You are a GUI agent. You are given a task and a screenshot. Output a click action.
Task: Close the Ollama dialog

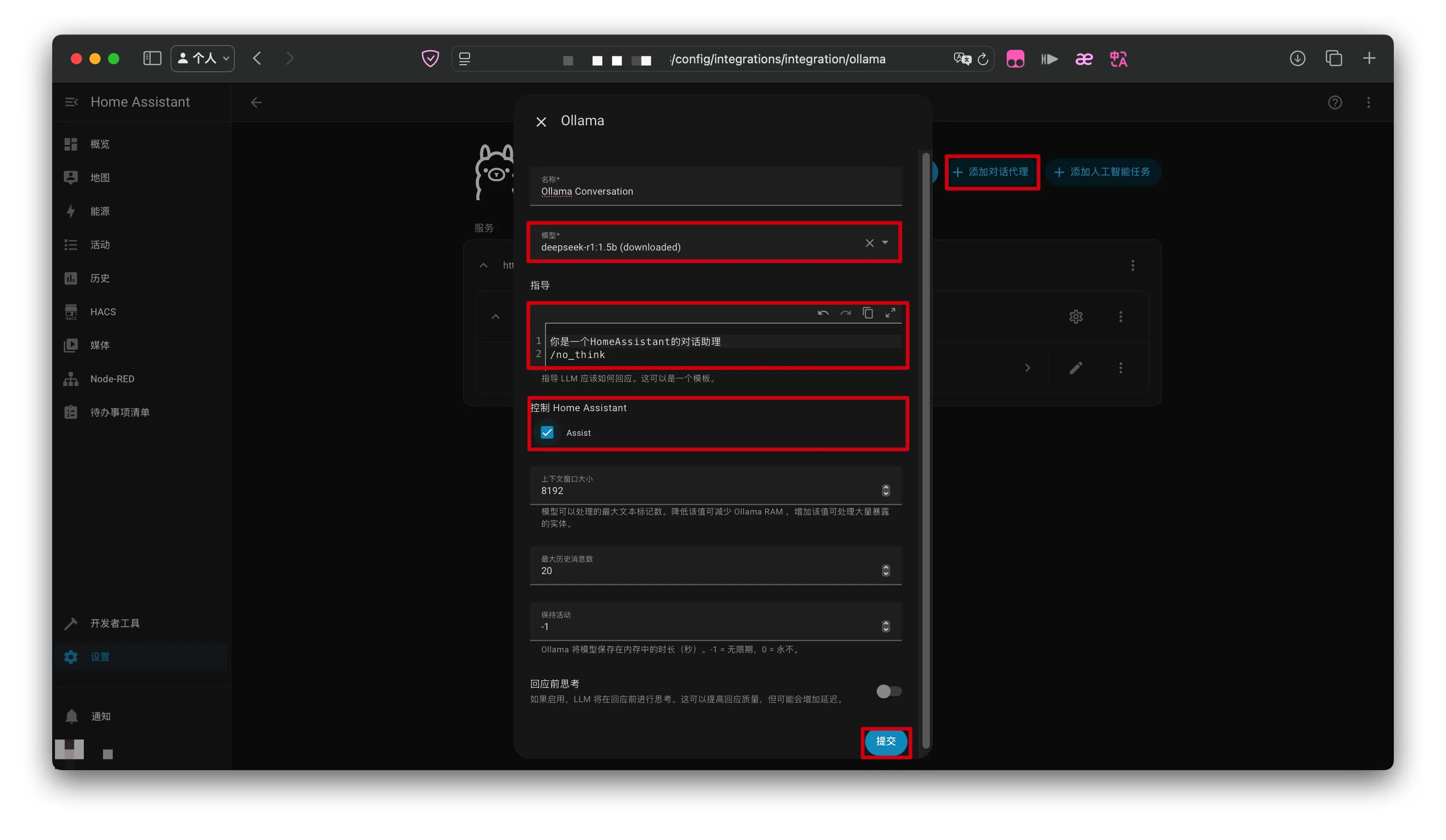tap(540, 122)
